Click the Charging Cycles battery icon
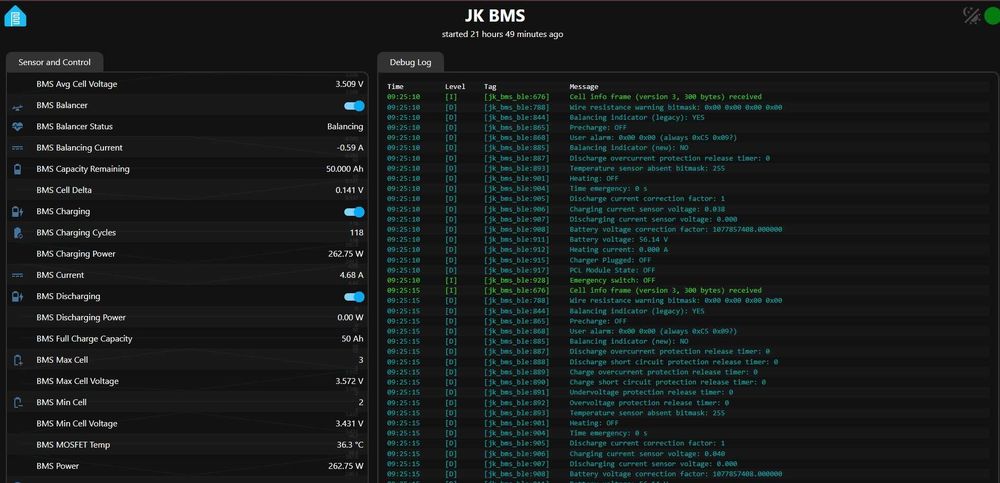Viewport: 1000px width, 483px height. (18, 233)
